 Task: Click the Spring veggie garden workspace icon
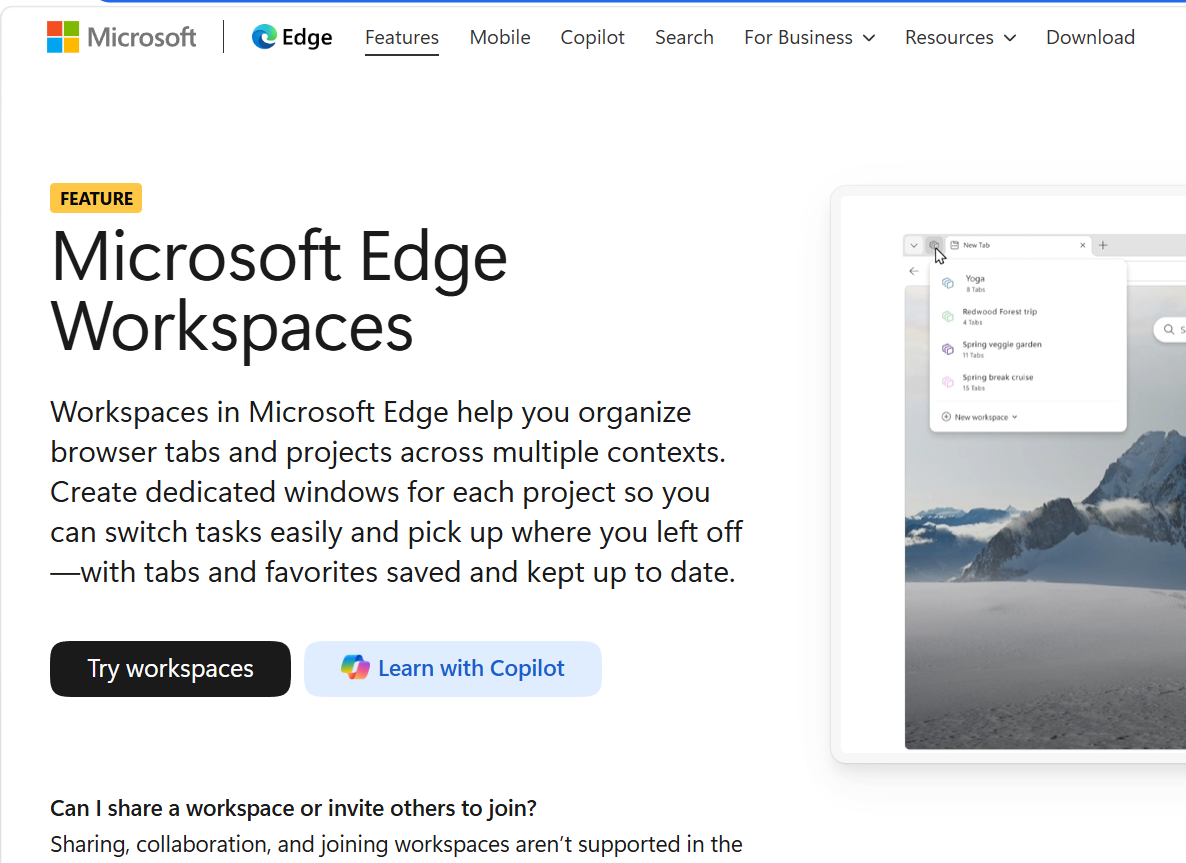(x=948, y=349)
